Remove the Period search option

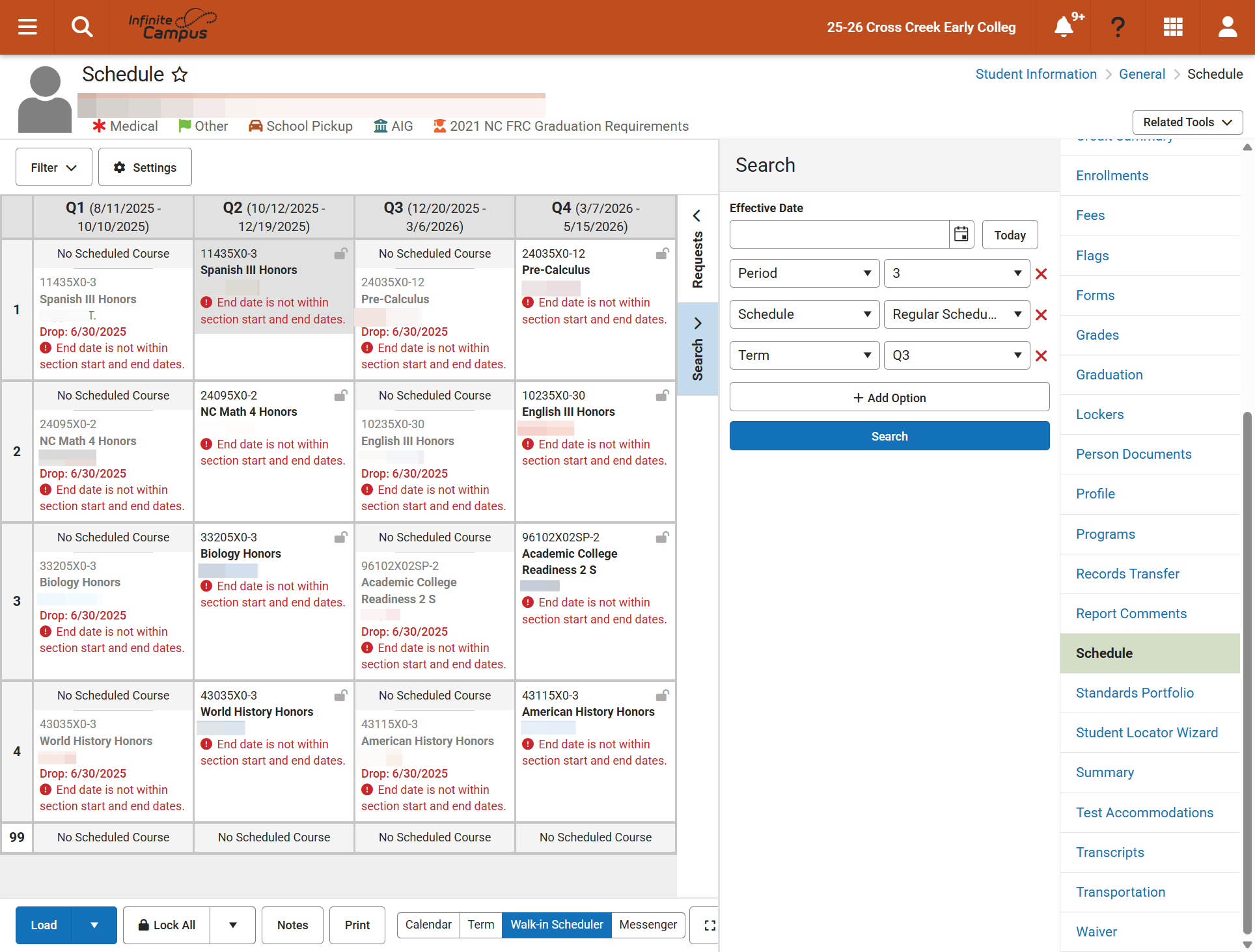point(1041,274)
